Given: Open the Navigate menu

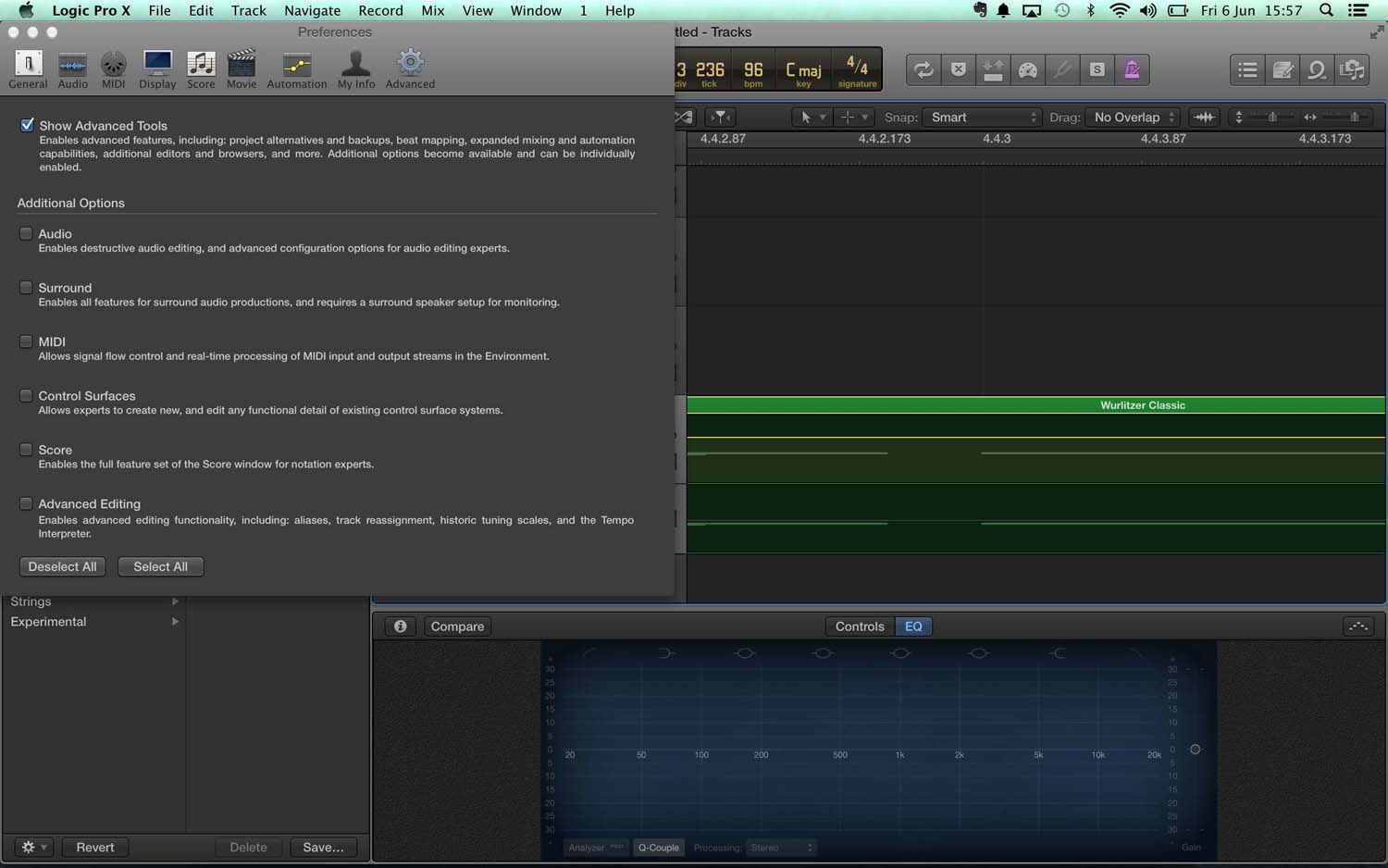Looking at the screenshot, I should (312, 10).
